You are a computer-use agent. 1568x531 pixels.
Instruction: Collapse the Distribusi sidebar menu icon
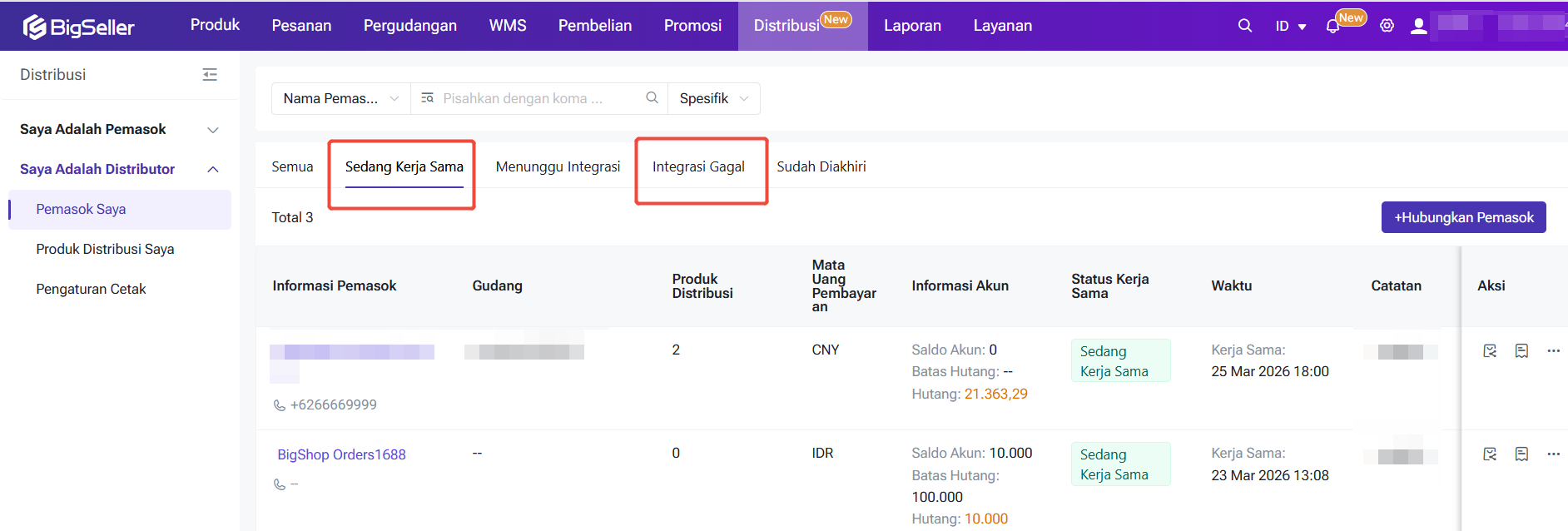coord(210,75)
